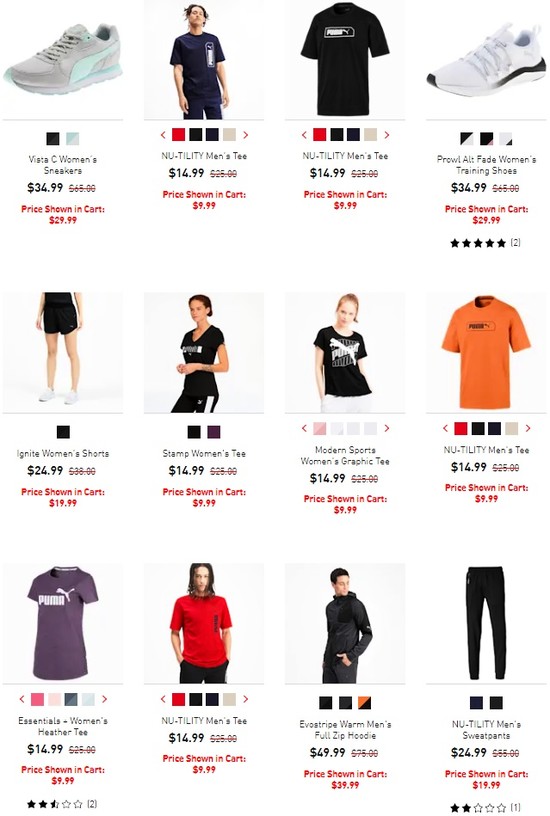Show next colors for navy NU-TILITY Tee

[x=246, y=135]
